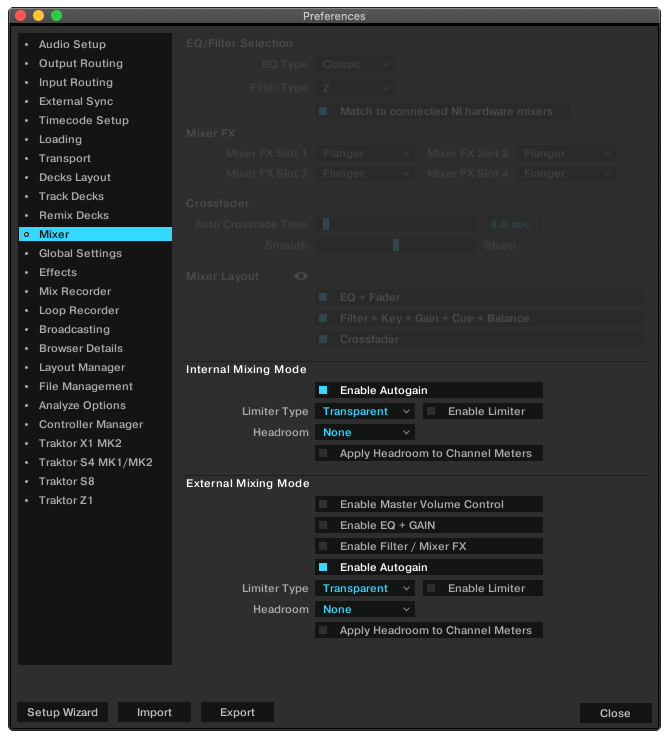Close the Preferences dialog with Close button
The image size is (670, 740).
point(614,714)
